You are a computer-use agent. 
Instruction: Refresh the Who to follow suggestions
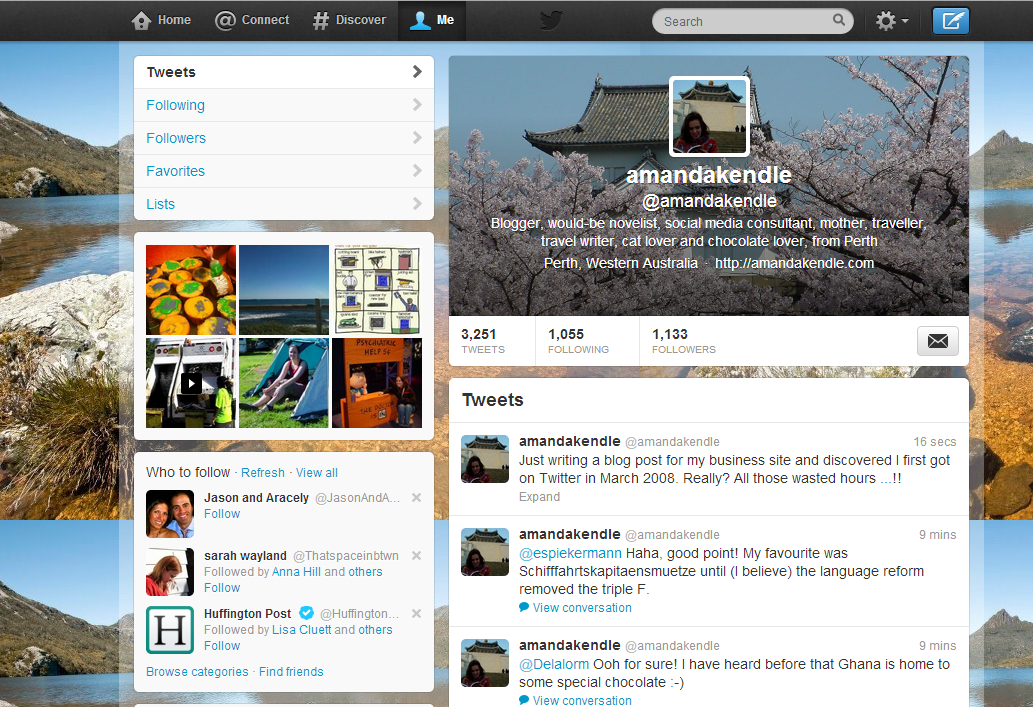pos(262,472)
